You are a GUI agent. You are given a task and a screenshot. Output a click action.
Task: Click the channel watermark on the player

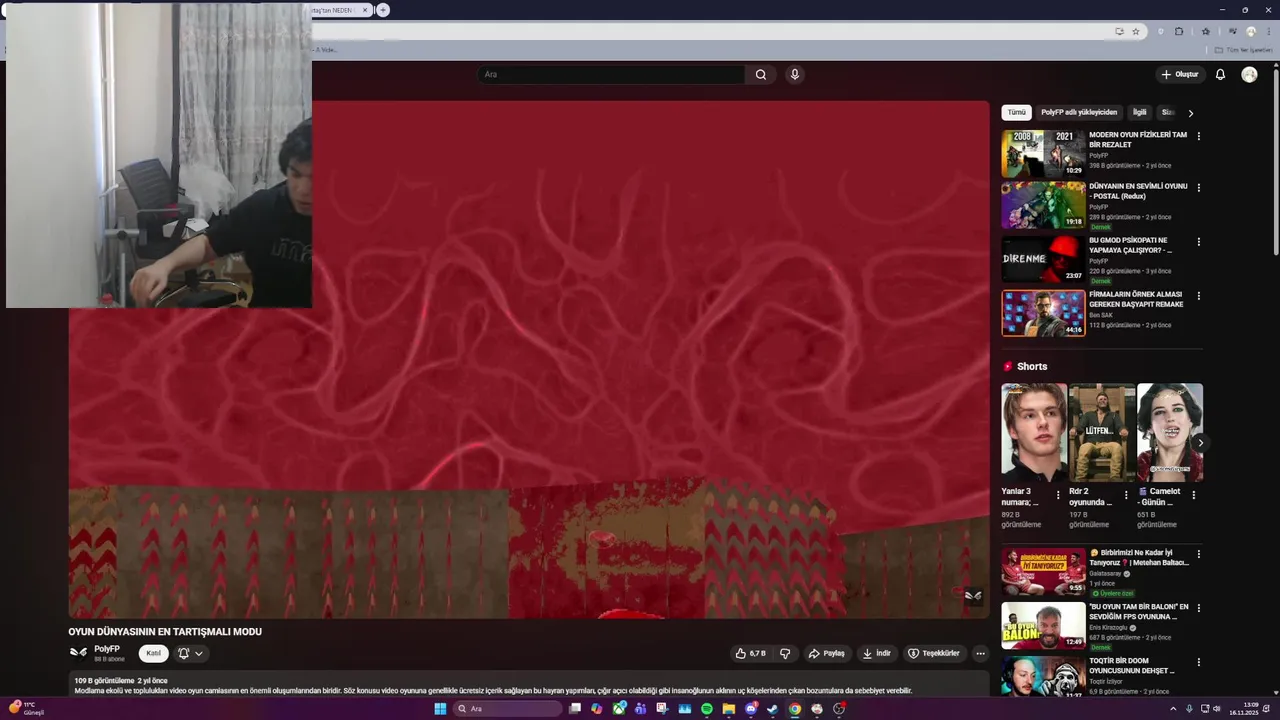coord(972,596)
